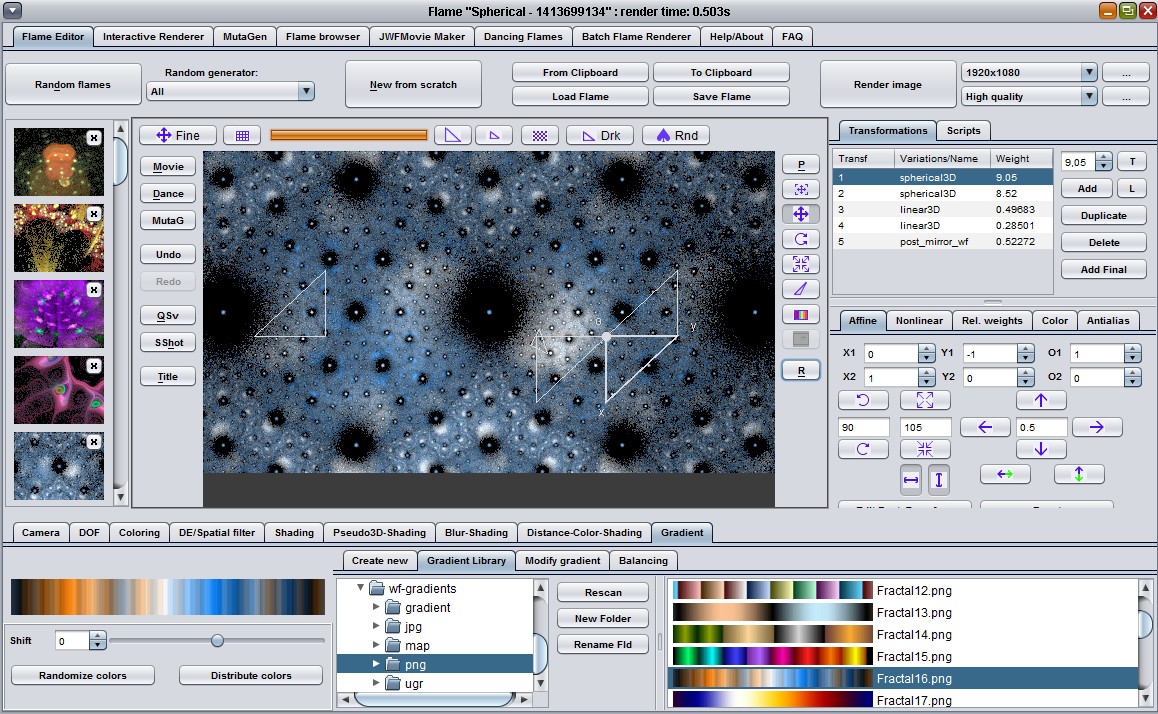Select the rotate triangles mouse mode icon
1158x714 pixels.
pos(801,239)
